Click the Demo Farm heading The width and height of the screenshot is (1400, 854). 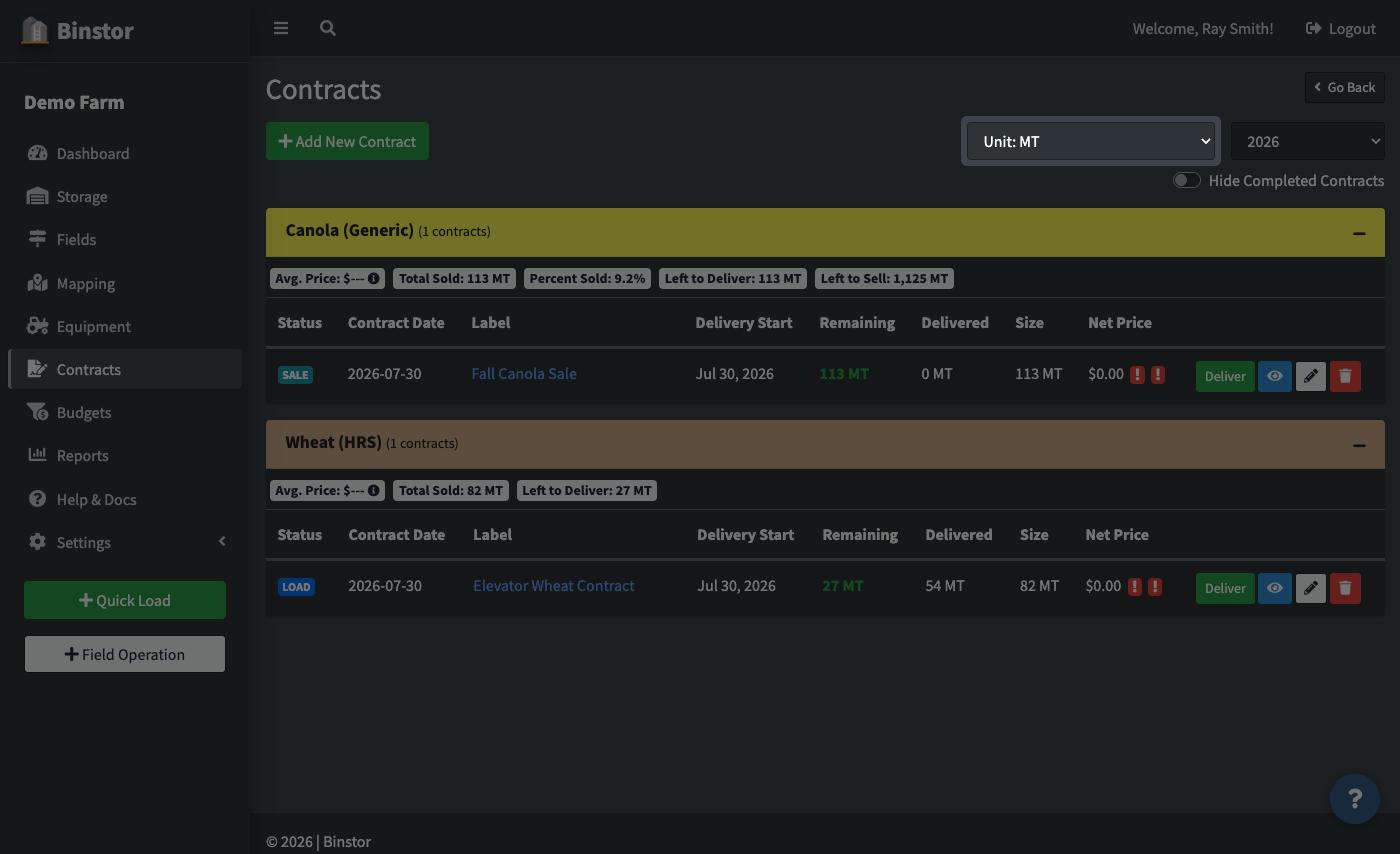[x=74, y=102]
